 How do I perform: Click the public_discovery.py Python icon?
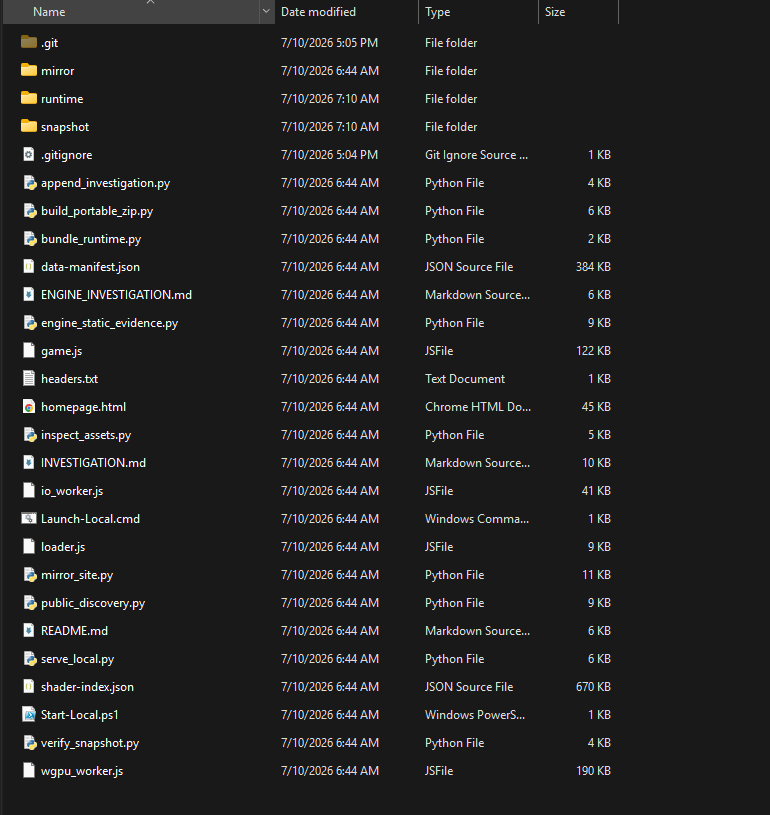tap(29, 603)
